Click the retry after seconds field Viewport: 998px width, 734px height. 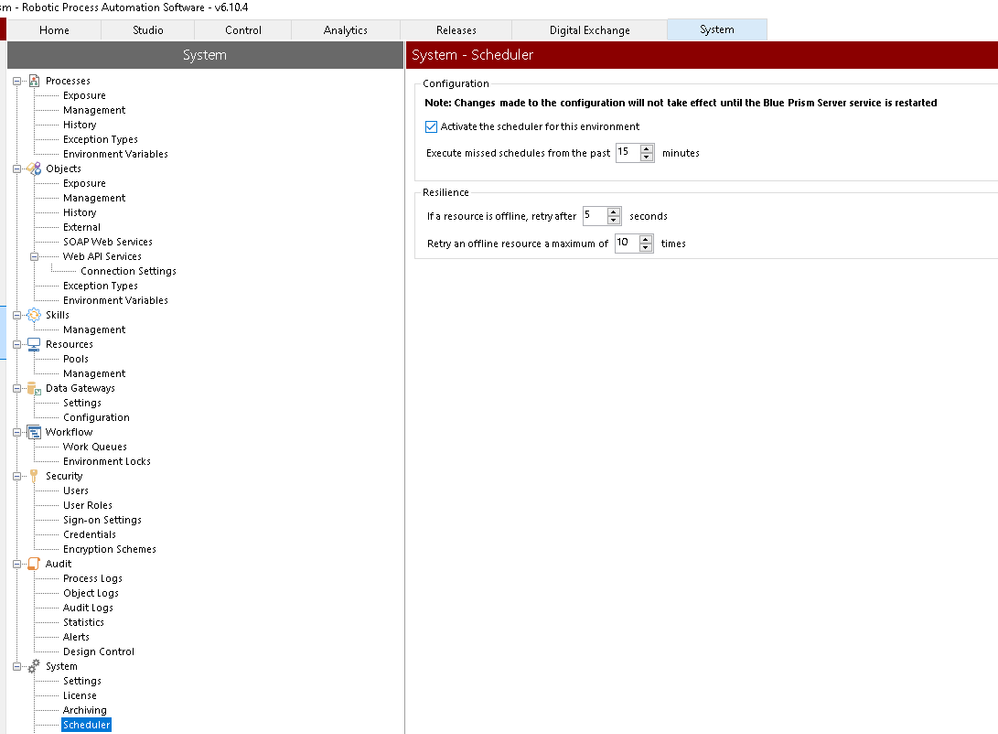click(595, 216)
